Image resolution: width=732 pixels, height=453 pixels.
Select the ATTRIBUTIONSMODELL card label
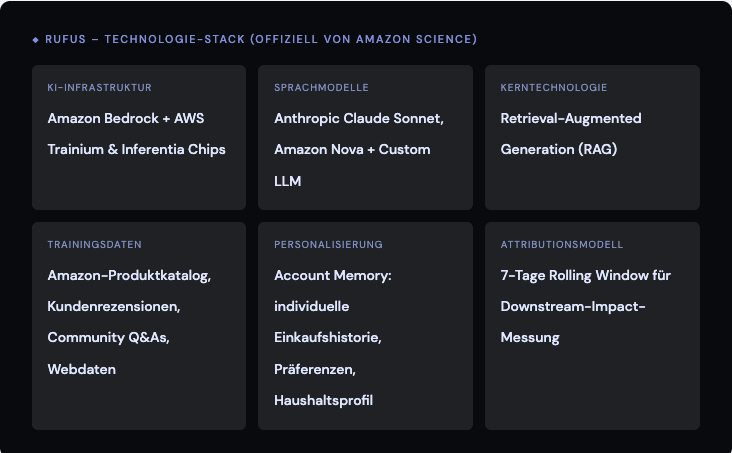click(561, 244)
